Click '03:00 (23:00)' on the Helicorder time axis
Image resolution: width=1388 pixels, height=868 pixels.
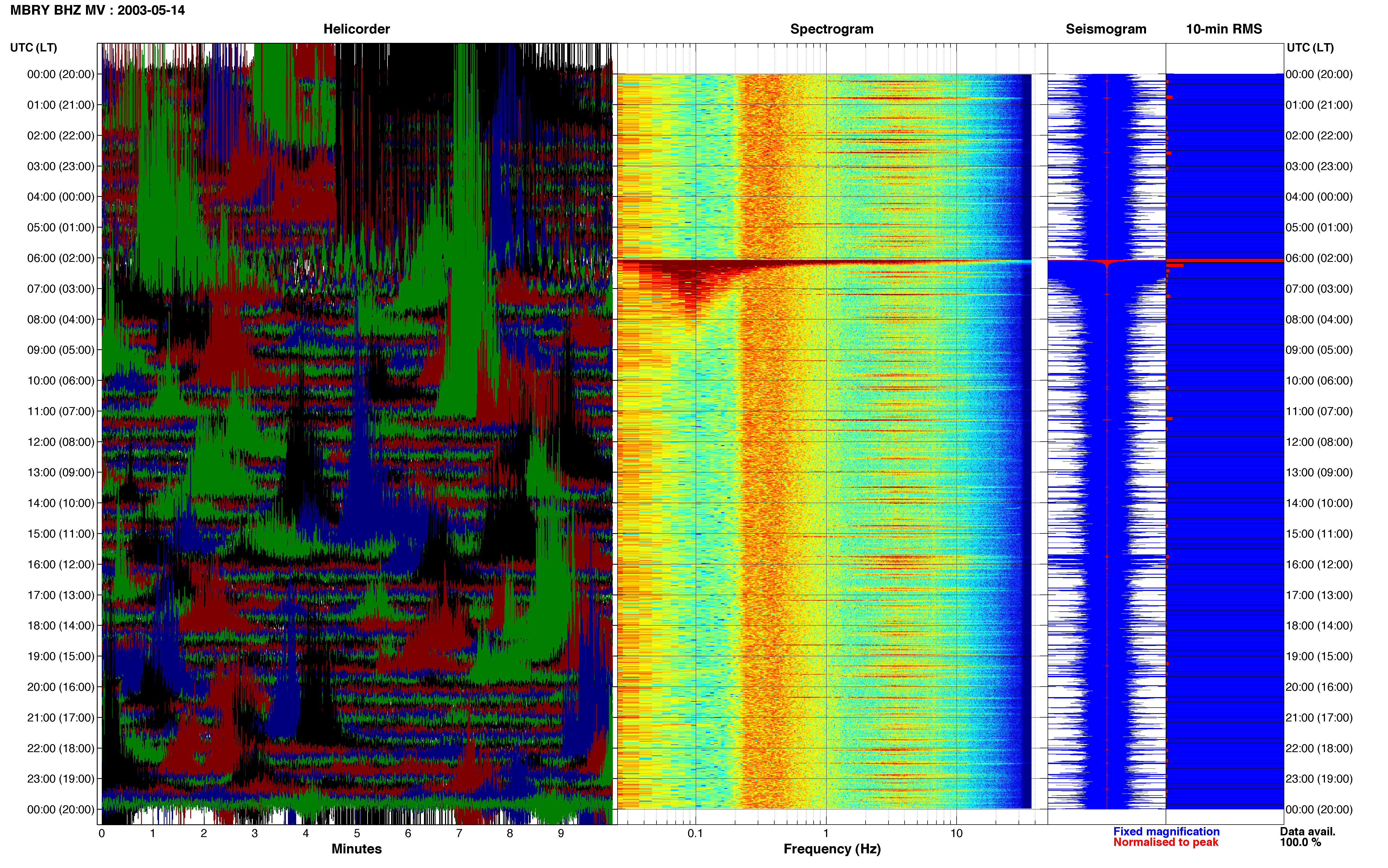tap(61, 166)
